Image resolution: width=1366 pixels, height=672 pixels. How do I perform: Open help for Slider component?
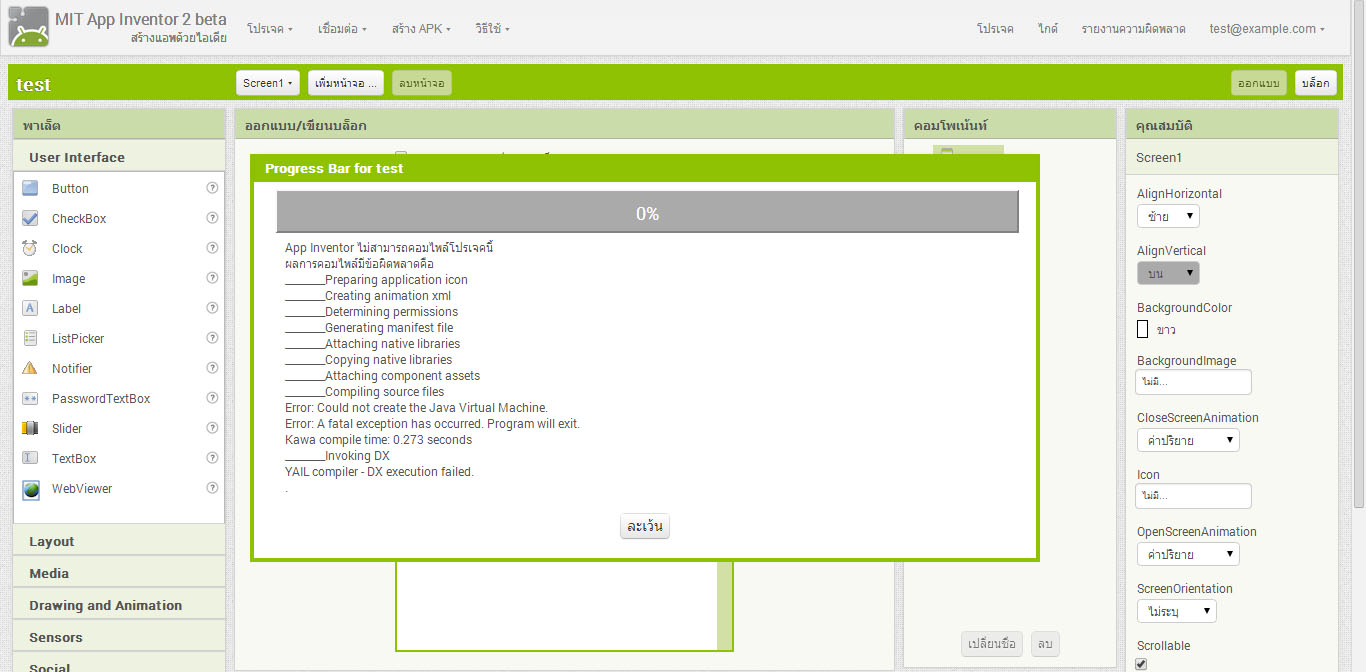click(x=212, y=428)
